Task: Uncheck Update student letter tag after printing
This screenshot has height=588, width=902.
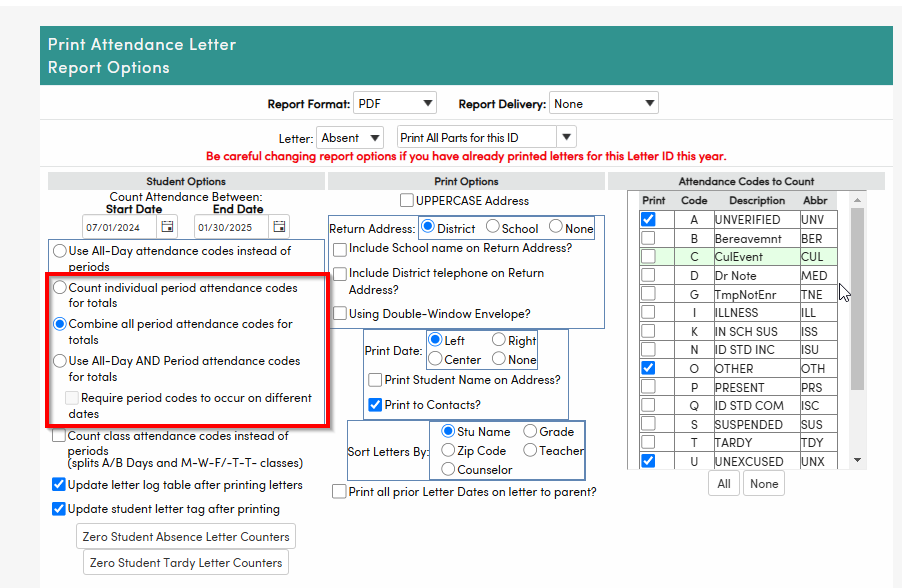Action: (x=59, y=509)
